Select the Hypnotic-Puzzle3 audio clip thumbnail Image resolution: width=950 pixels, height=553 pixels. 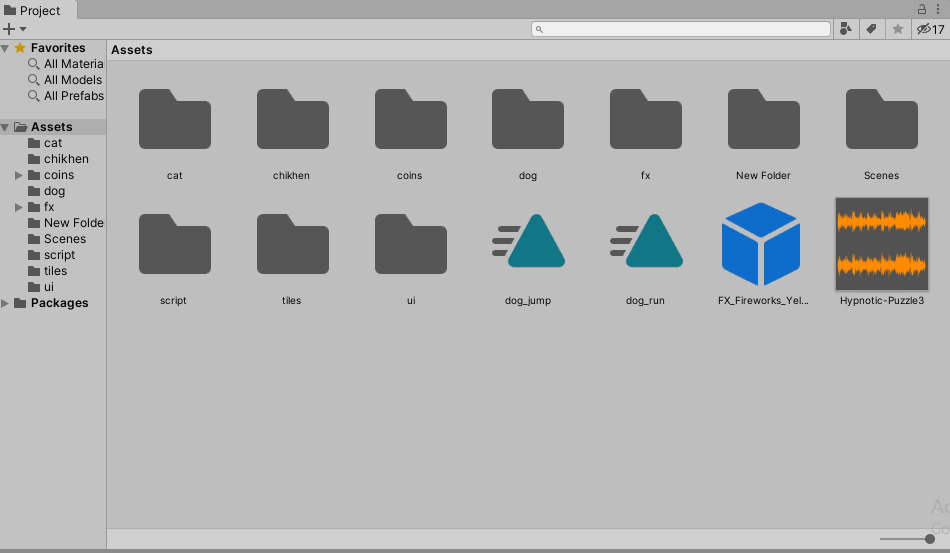[x=882, y=243]
